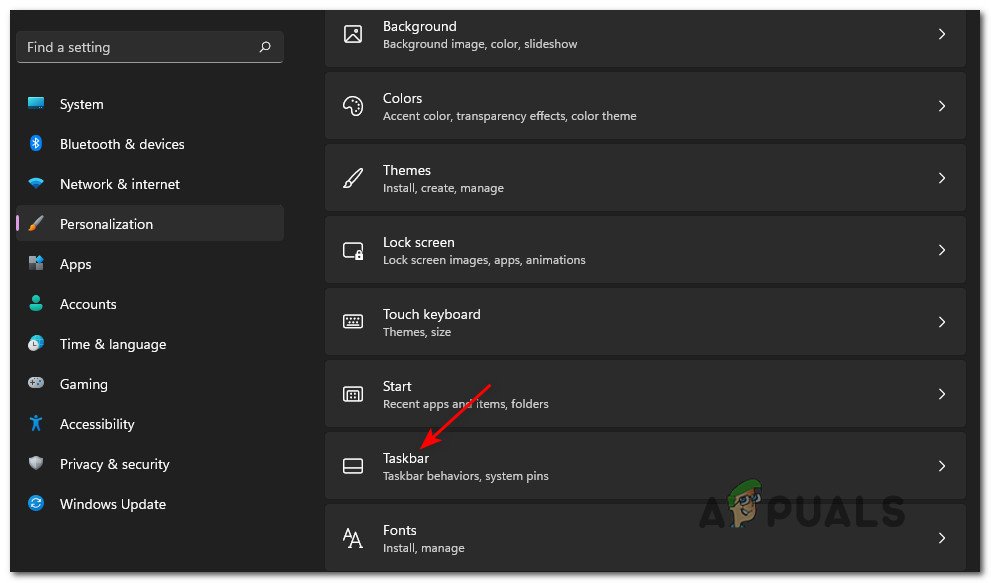
Task: Open Time & language settings
Action: click(112, 344)
